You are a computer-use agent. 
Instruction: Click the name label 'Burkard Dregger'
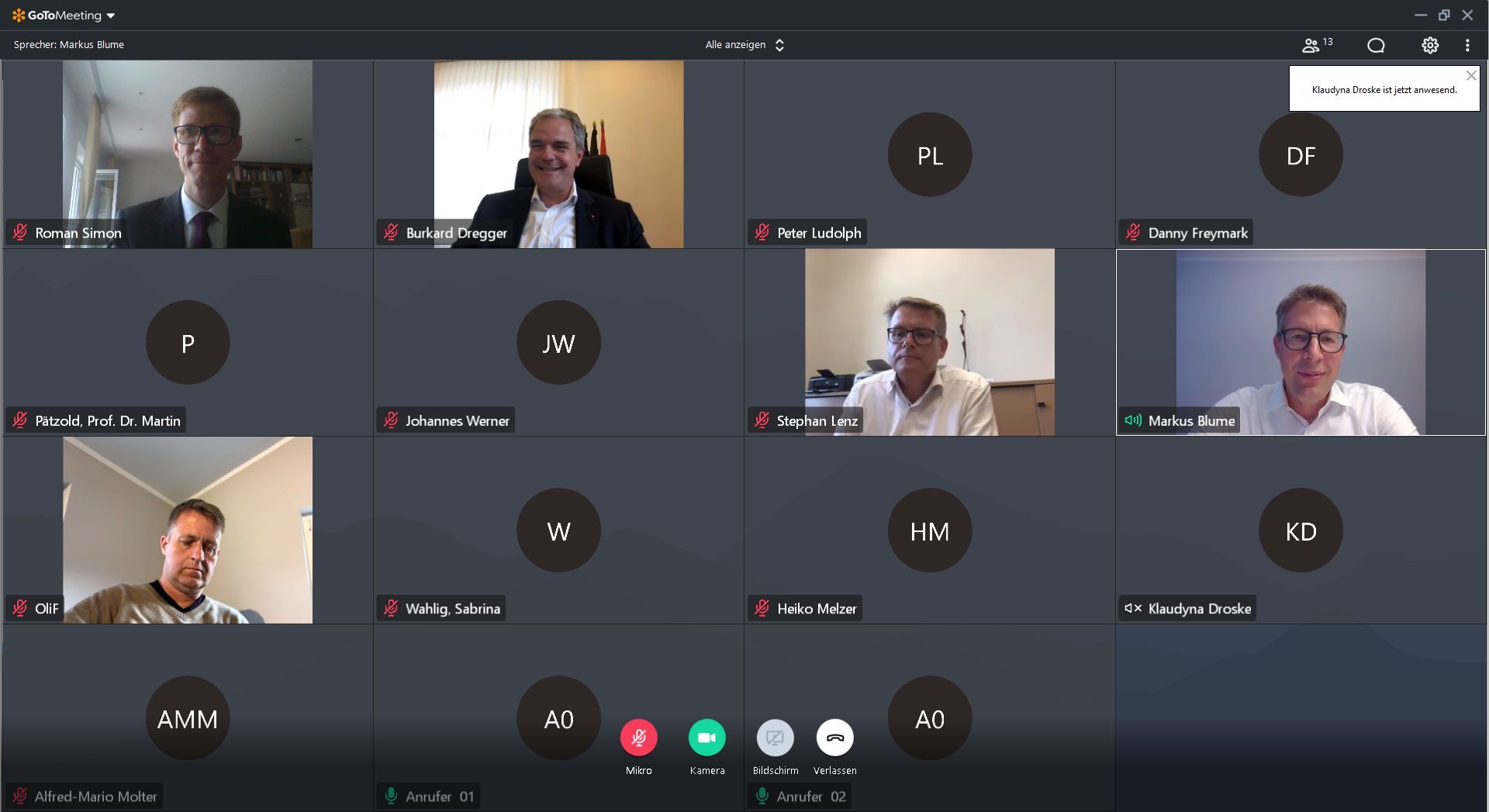point(457,233)
